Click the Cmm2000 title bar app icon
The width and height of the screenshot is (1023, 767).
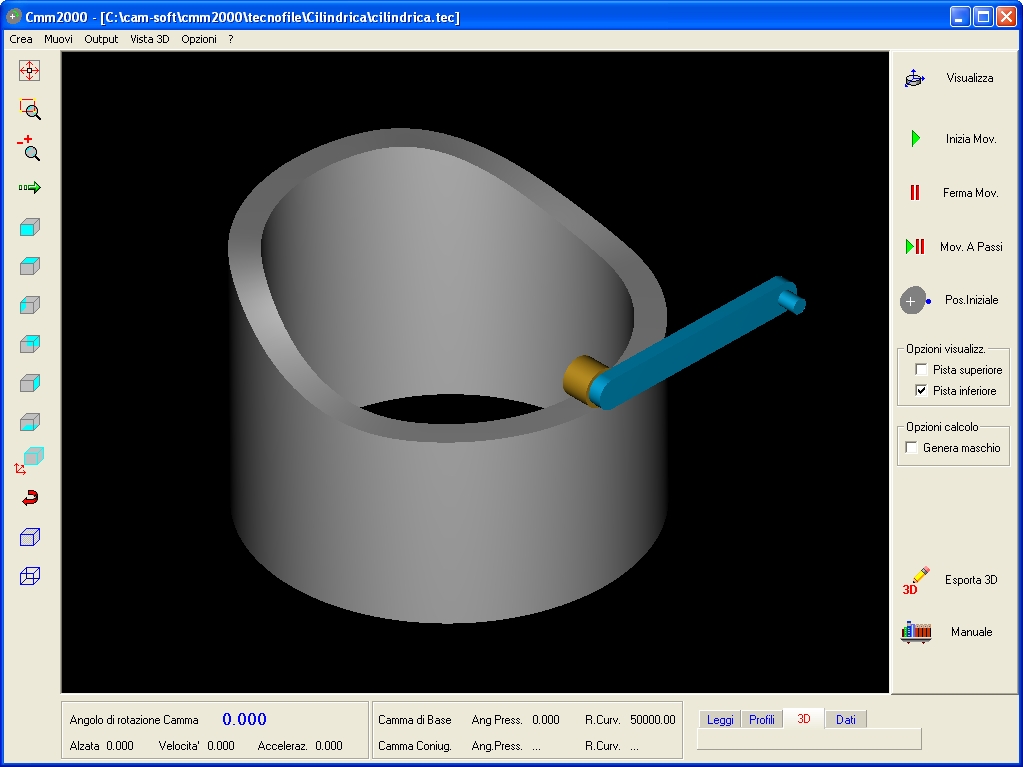point(13,16)
